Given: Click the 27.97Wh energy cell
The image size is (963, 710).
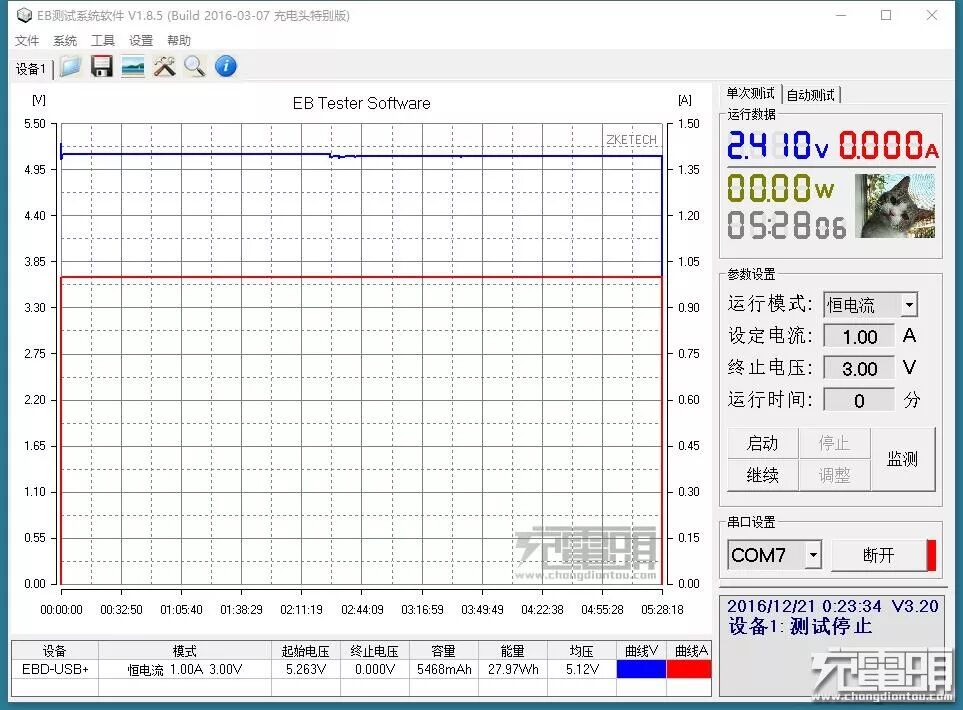Looking at the screenshot, I should [513, 669].
